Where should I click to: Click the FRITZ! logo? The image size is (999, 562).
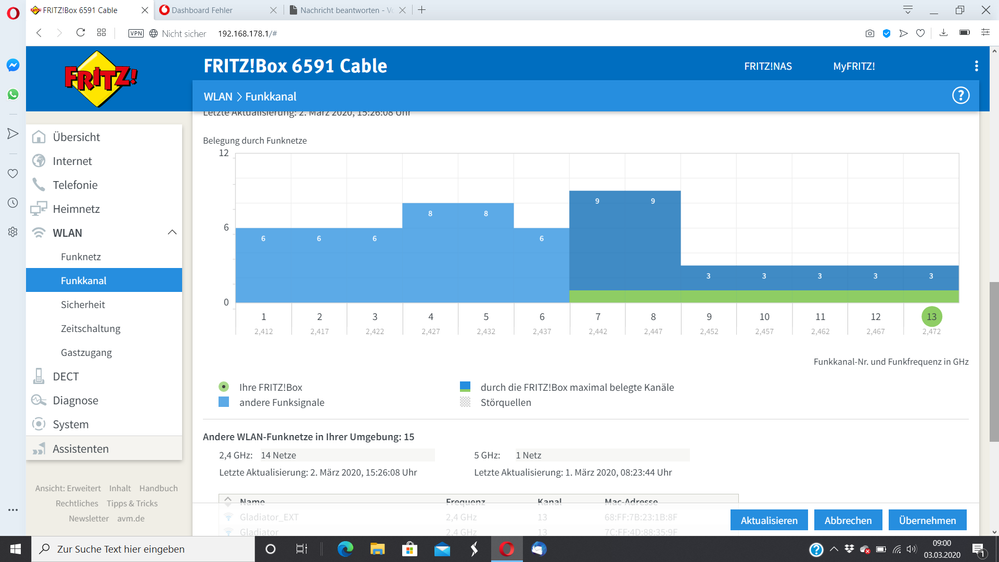point(101,79)
